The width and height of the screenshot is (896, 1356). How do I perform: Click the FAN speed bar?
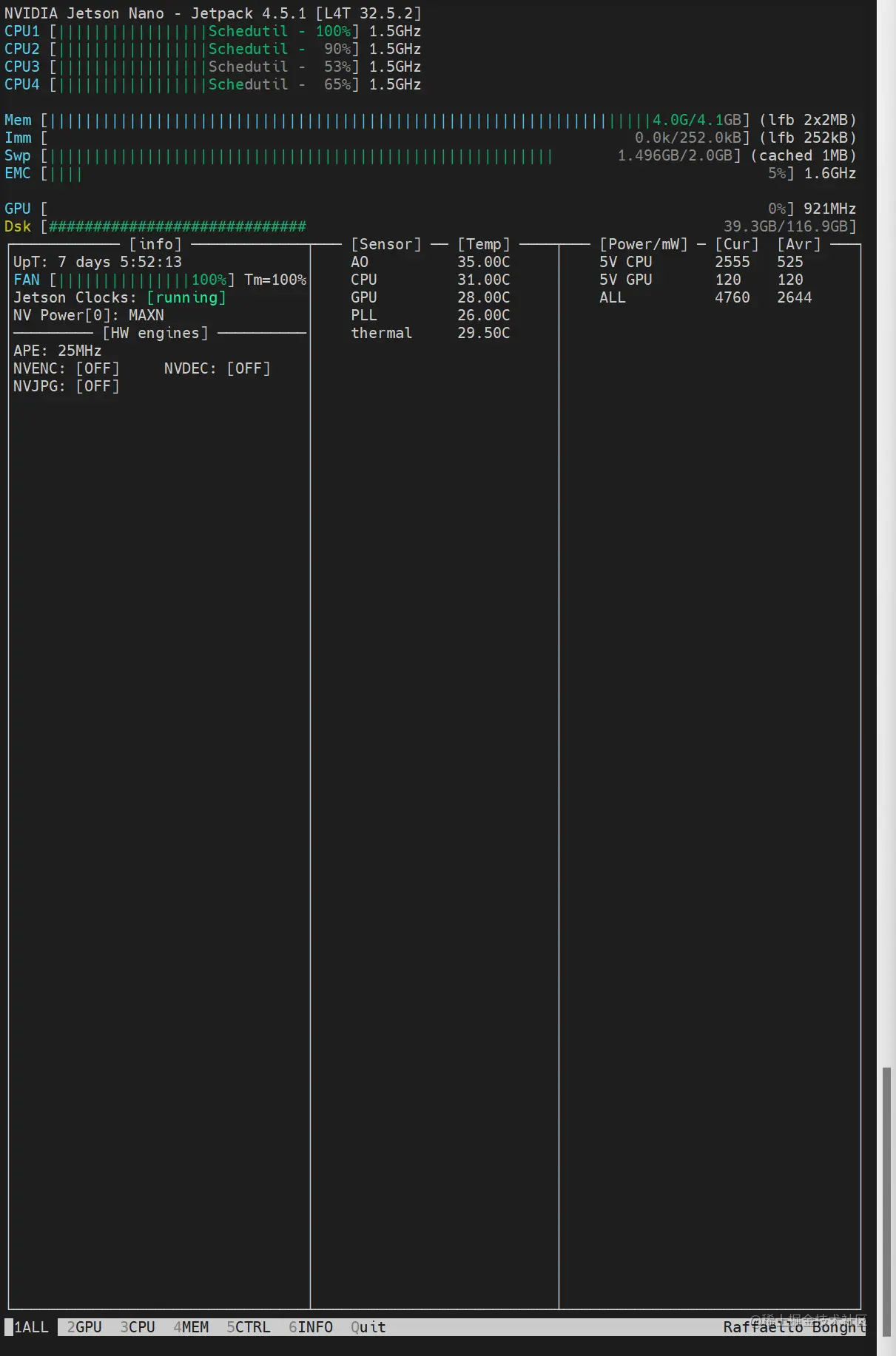(142, 280)
